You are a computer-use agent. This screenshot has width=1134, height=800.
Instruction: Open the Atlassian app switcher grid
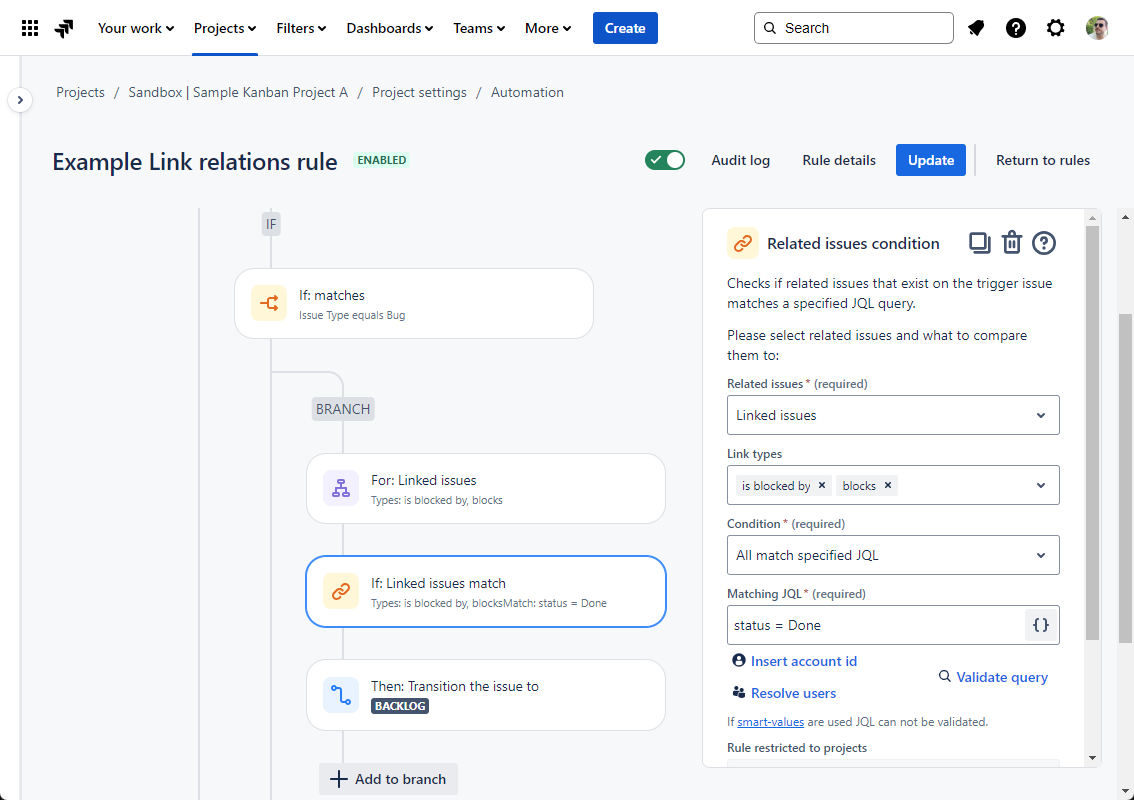point(30,27)
